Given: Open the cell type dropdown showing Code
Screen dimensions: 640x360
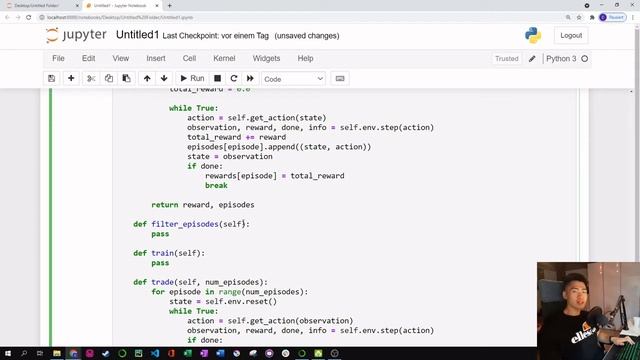Looking at the screenshot, I should [x=293, y=79].
